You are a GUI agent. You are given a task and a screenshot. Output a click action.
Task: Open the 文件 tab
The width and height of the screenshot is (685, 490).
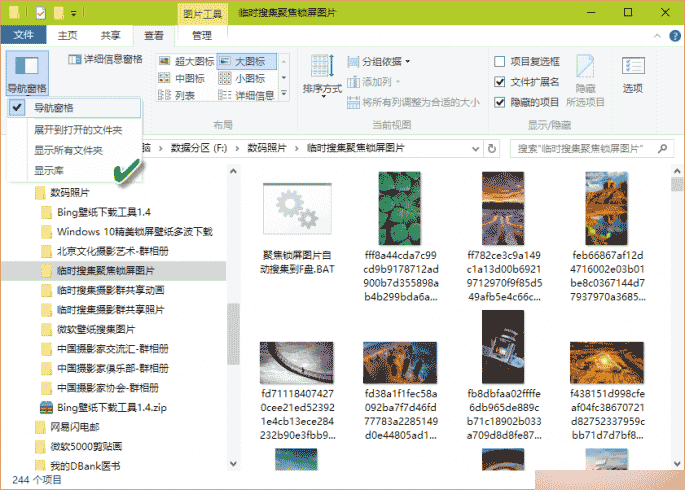point(23,35)
